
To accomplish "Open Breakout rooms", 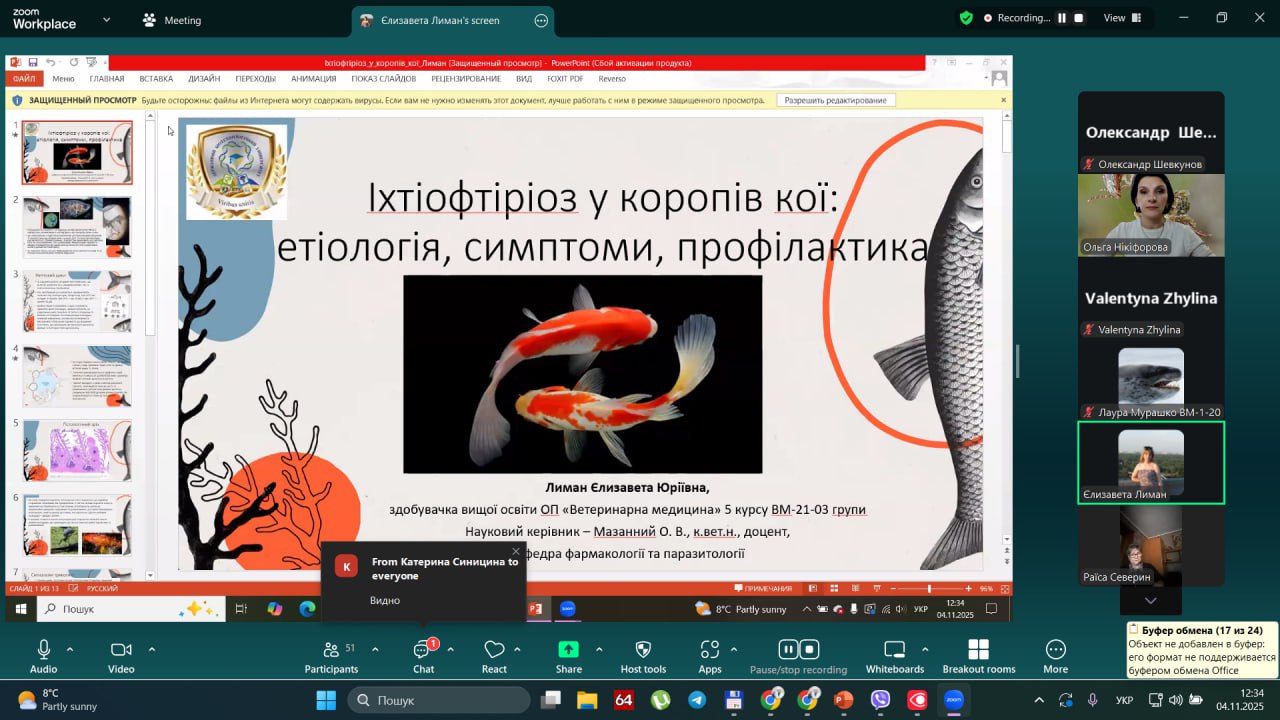I will [978, 650].
